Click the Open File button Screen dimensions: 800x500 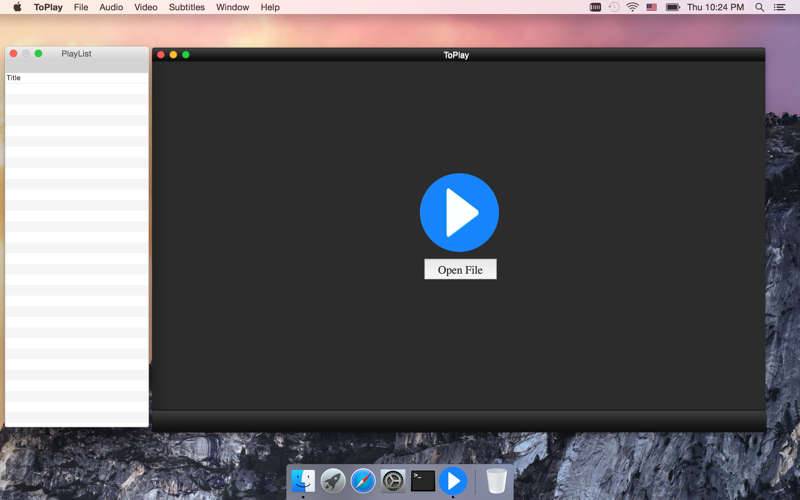[460, 269]
